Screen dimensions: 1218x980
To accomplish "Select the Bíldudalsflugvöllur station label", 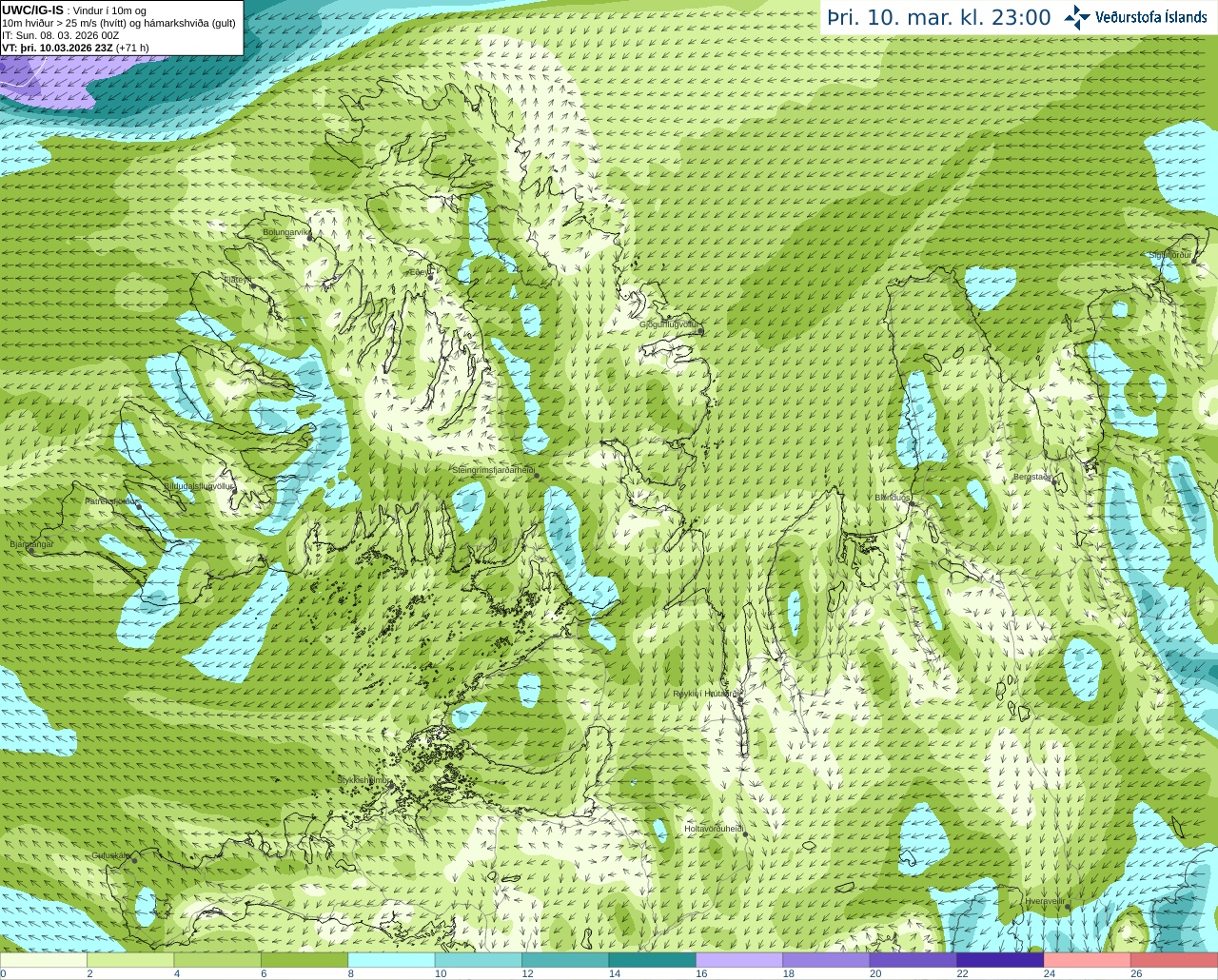I will click(x=199, y=485).
